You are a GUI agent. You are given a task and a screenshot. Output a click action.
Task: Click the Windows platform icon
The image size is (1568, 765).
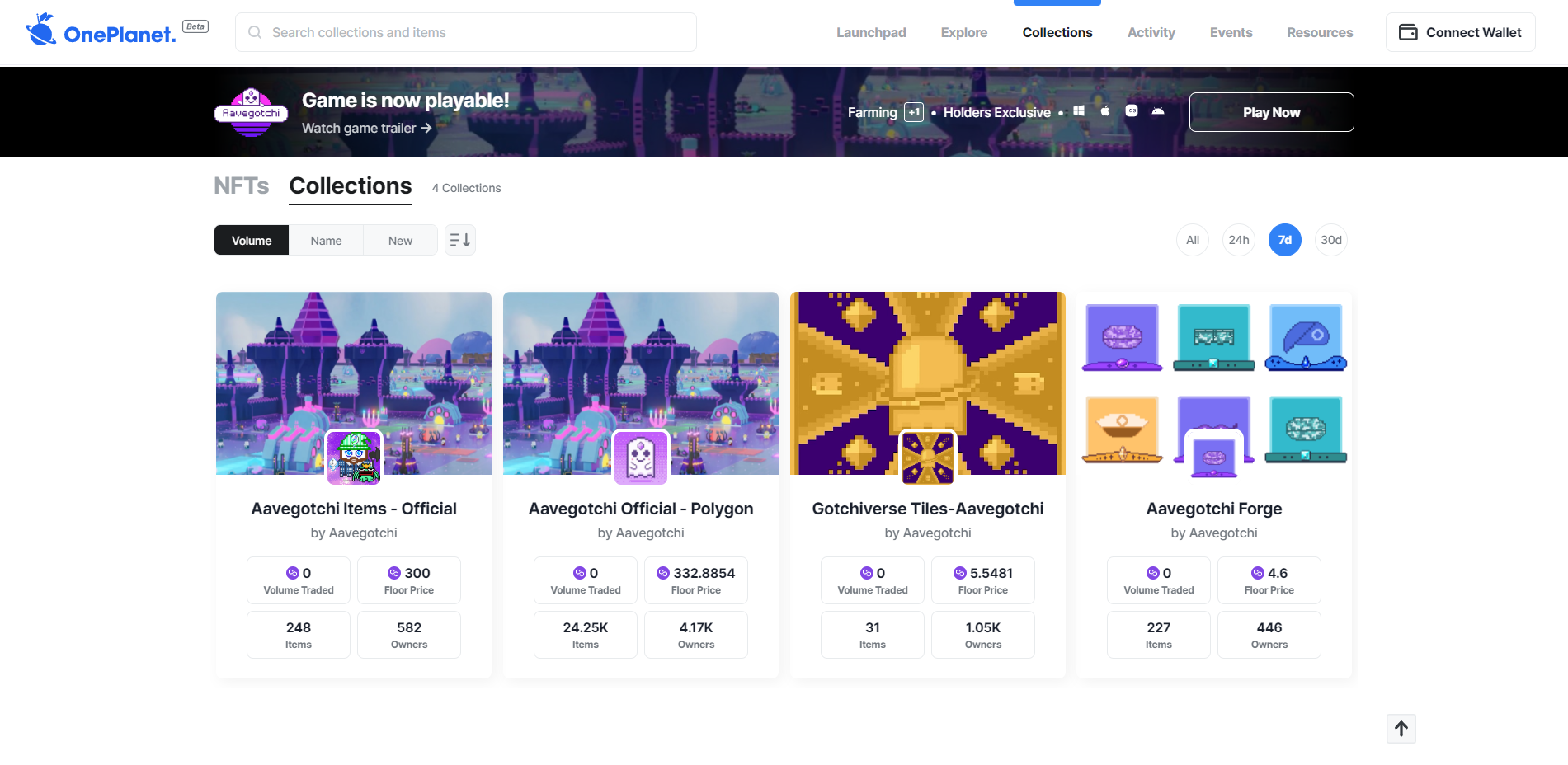point(1079,110)
